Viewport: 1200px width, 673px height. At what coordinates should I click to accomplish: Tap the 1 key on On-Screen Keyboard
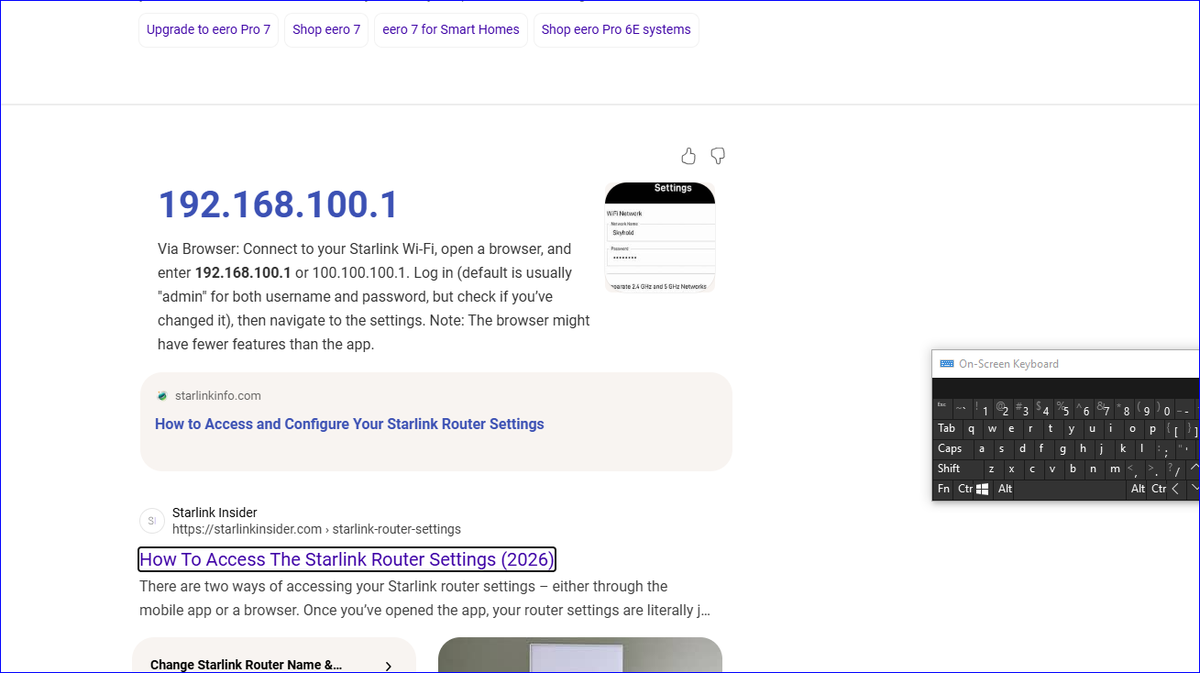[x=983, y=409]
